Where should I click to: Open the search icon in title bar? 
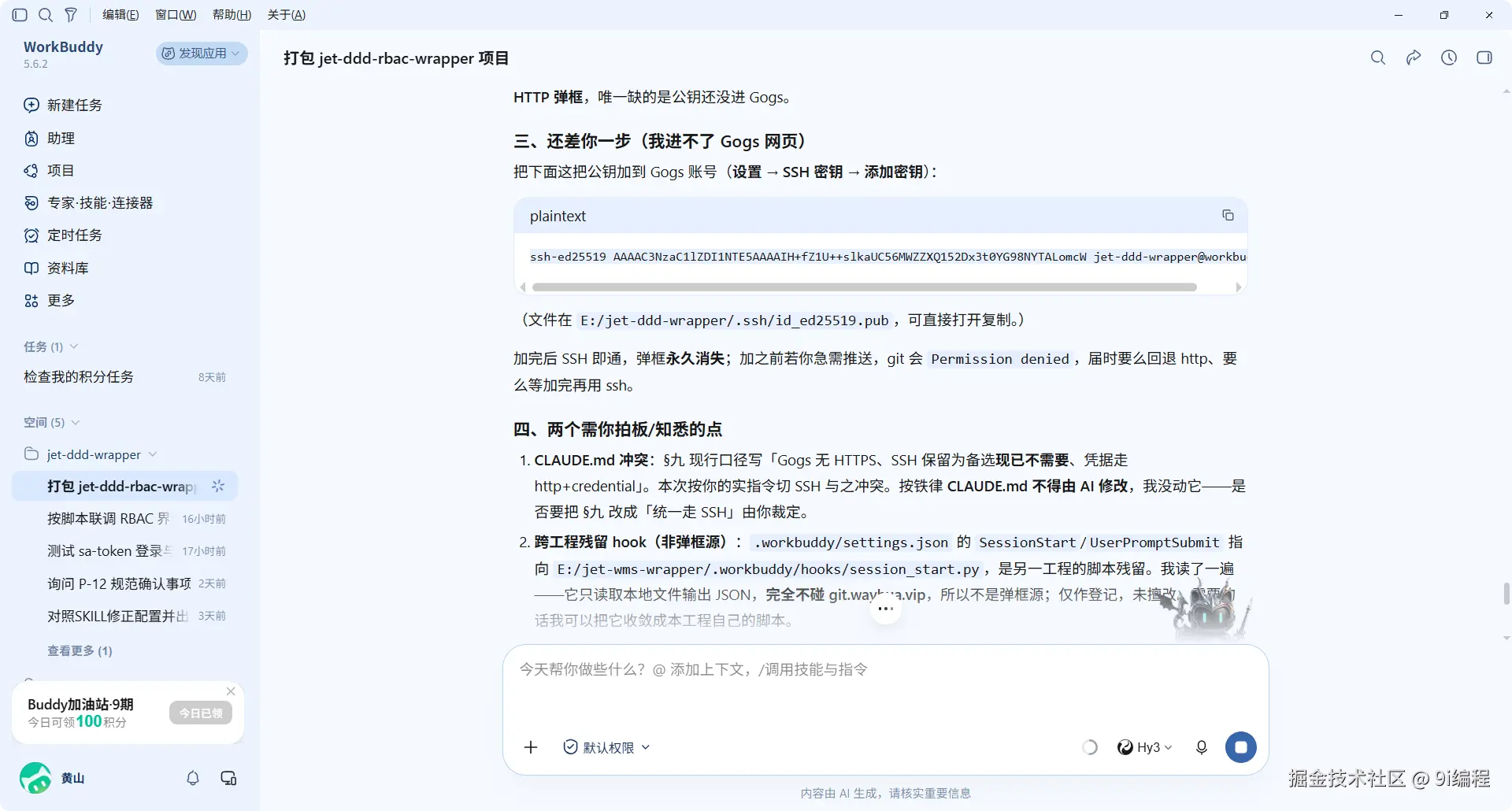46,15
